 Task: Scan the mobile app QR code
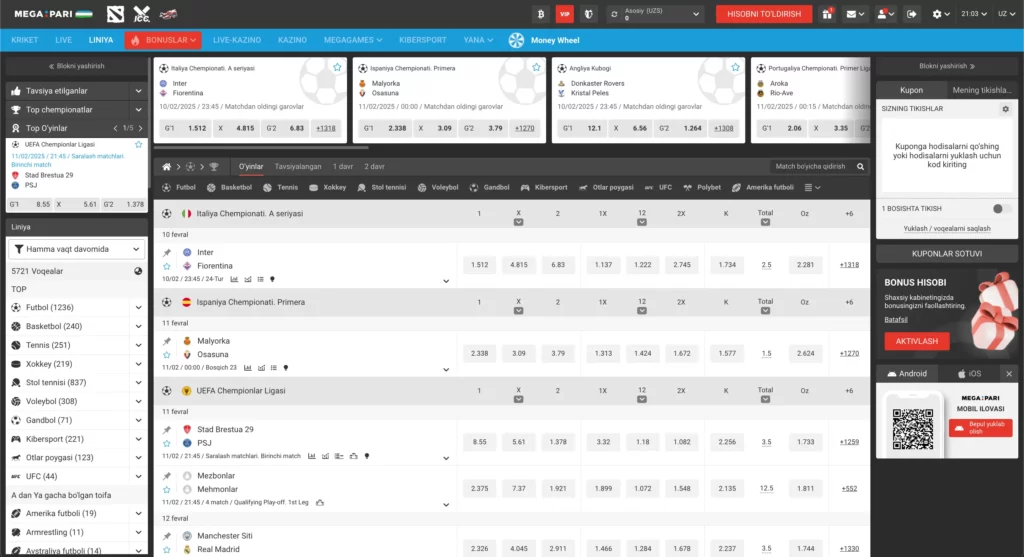(912, 428)
